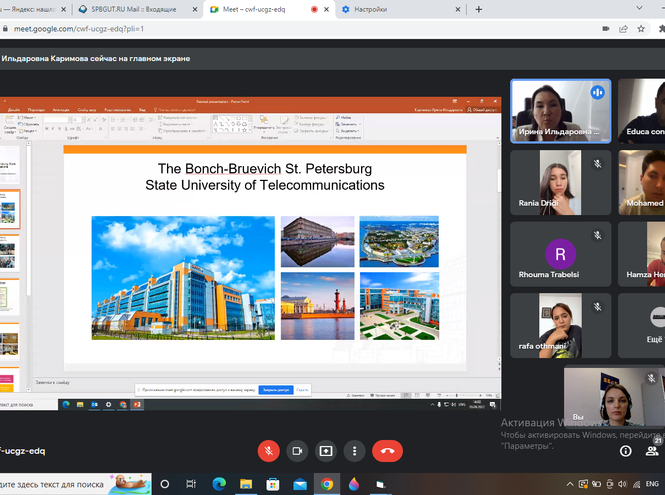Image resolution: width=665 pixels, height=495 pixels.
Task: Click Rania Dridi's video tile
Action: click(560, 182)
